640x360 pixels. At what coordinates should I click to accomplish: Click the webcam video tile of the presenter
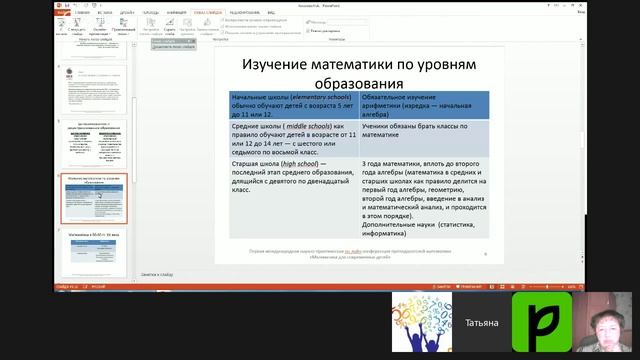(602, 322)
